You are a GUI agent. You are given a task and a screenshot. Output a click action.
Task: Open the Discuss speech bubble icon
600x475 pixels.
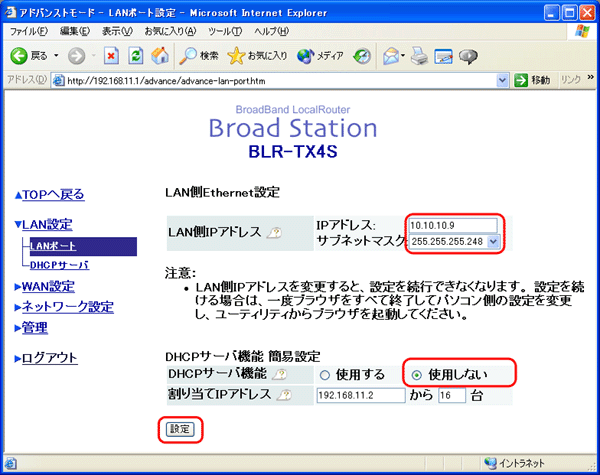(x=468, y=56)
